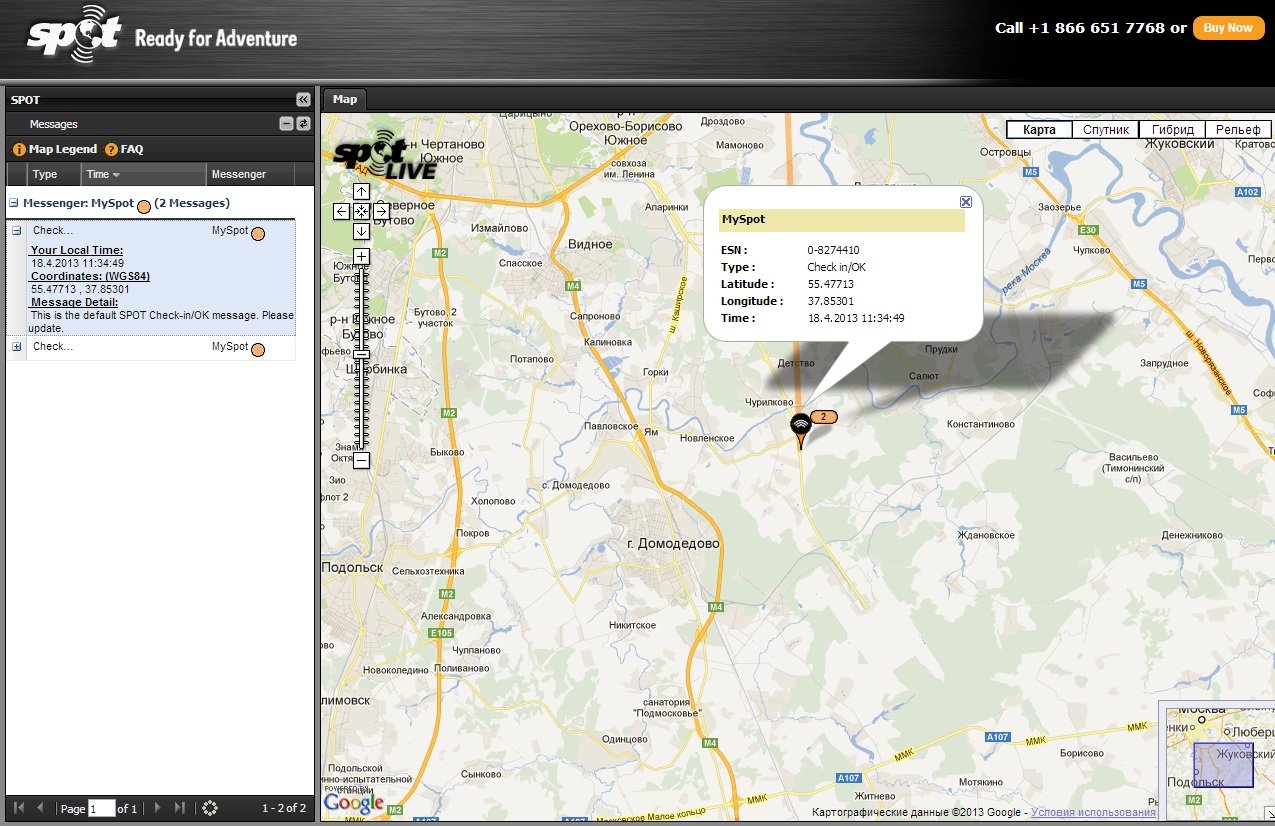Switch map type to Карта
Screen dimensions: 1275x826
(1039, 130)
